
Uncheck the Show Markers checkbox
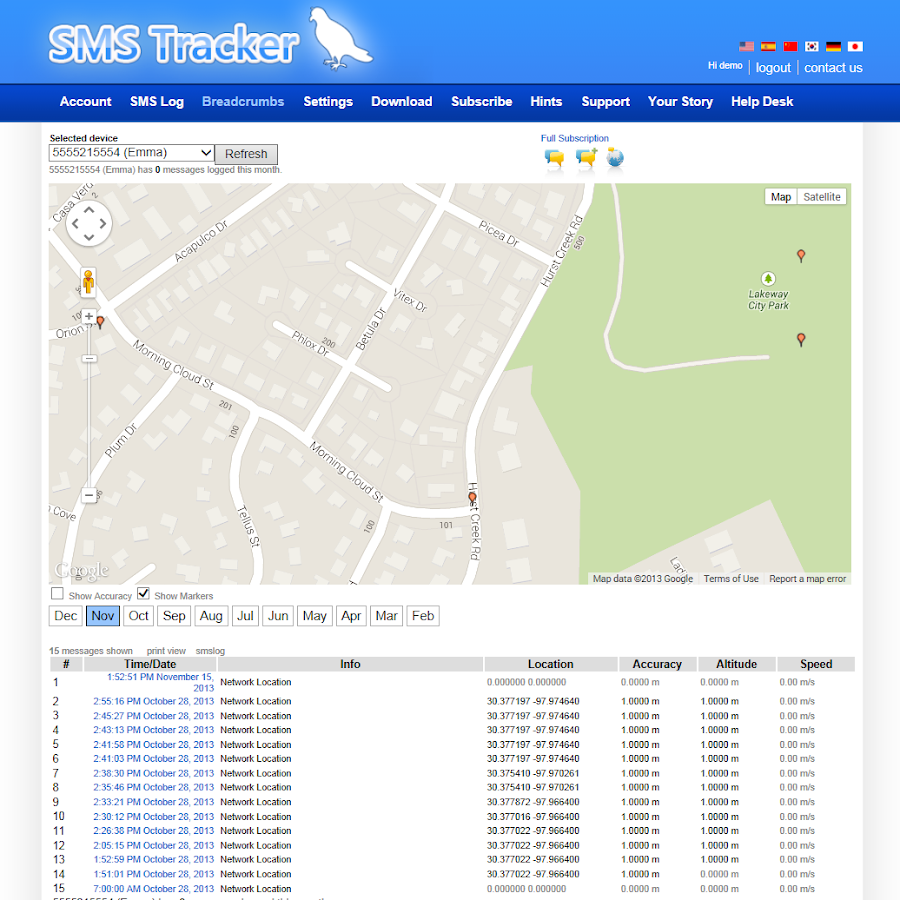point(143,593)
